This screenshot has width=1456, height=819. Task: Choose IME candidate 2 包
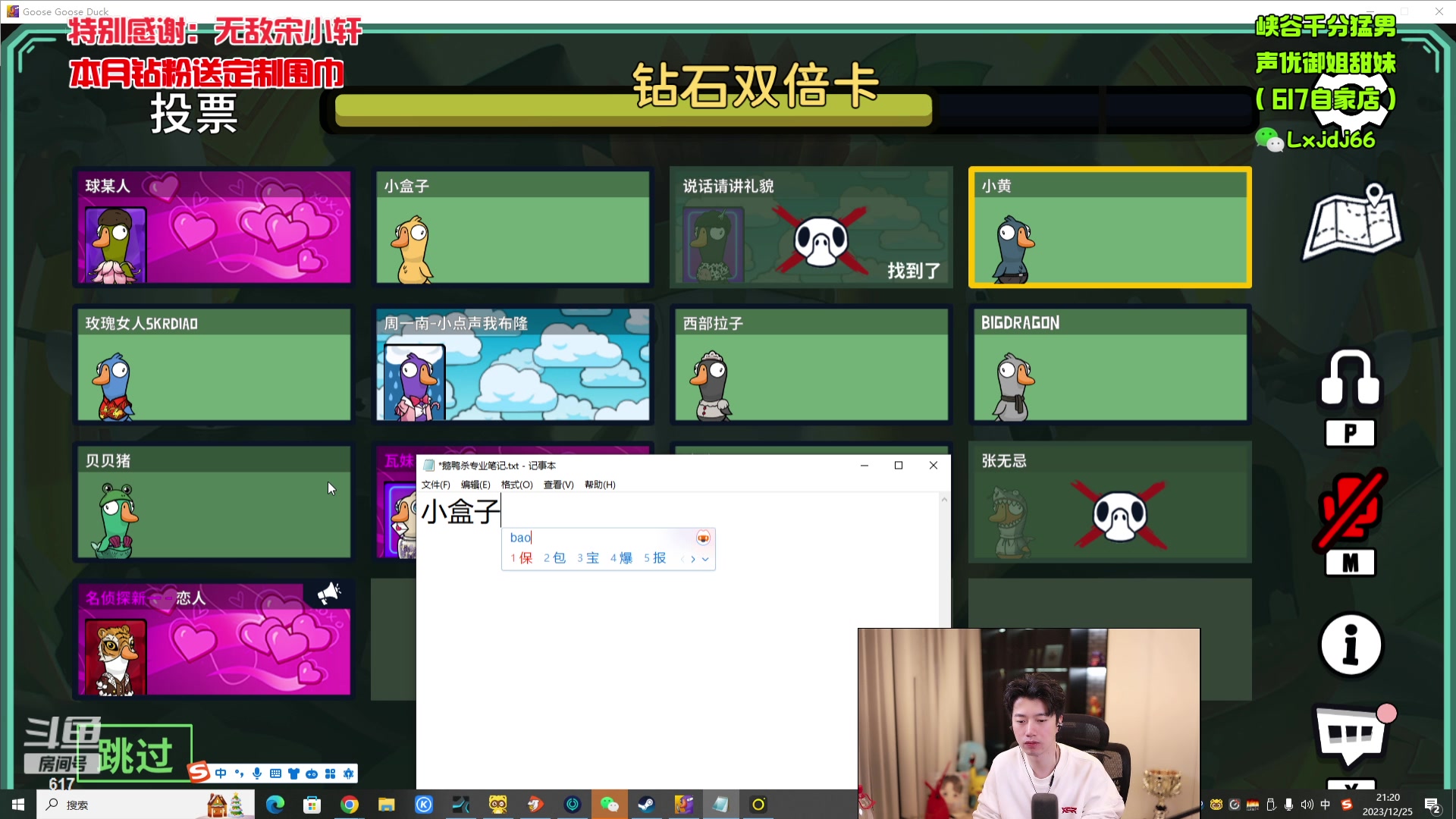[554, 558]
